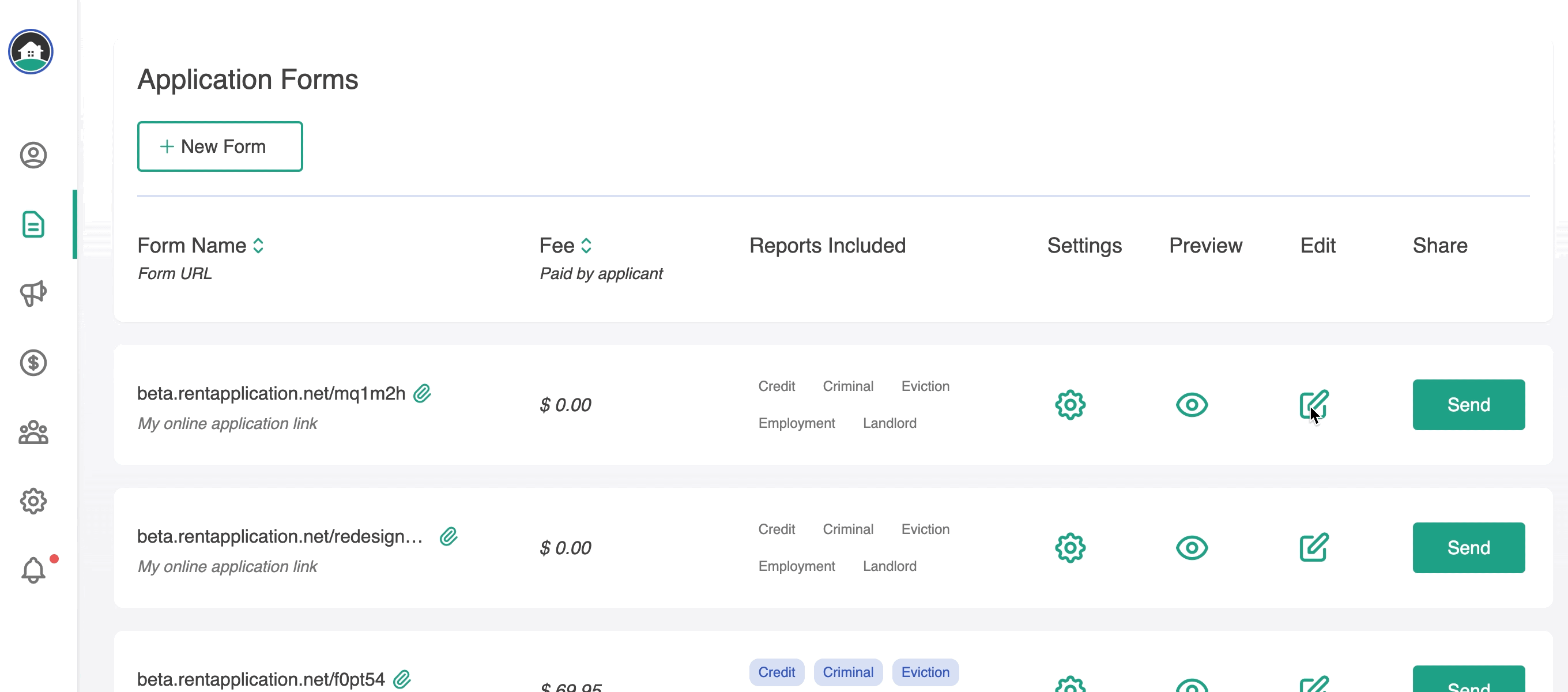Click the $ 0.00 fee in mq1m2h row
Screen dimensions: 1568x692
566,405
